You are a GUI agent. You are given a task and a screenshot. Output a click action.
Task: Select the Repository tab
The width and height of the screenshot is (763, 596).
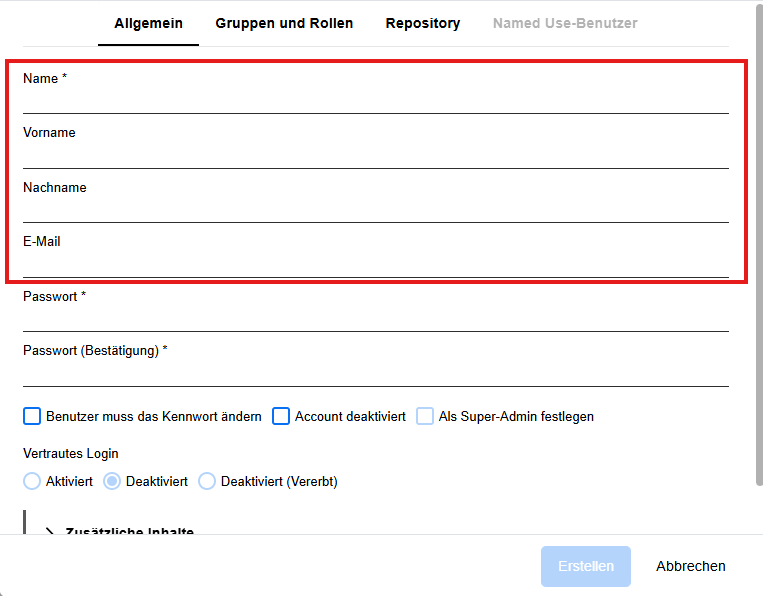pyautogui.click(x=422, y=23)
